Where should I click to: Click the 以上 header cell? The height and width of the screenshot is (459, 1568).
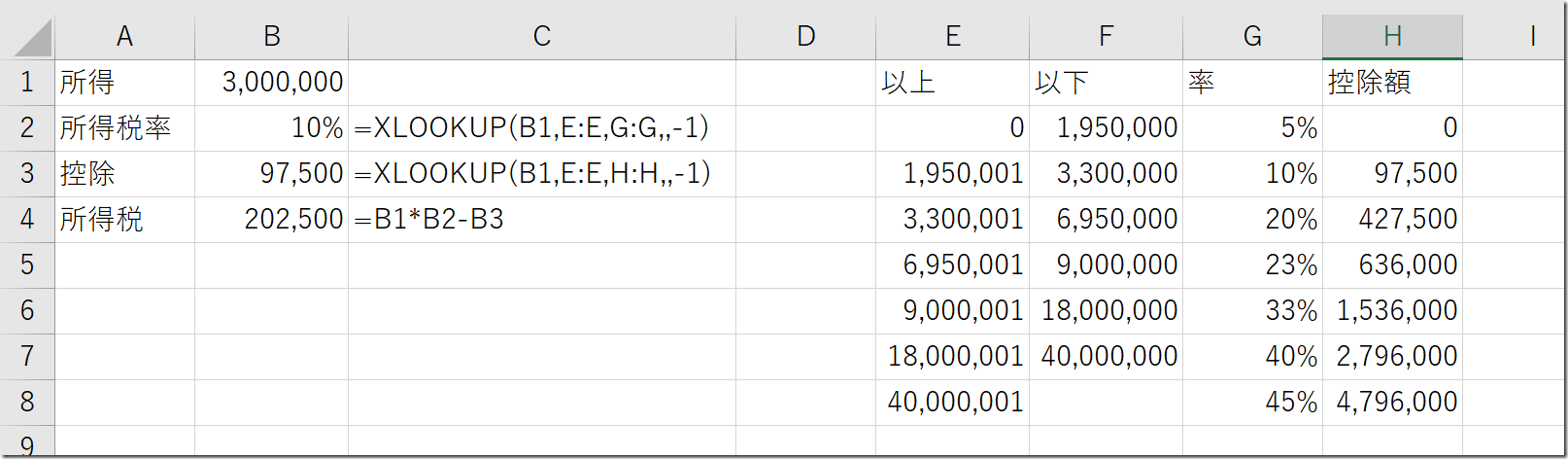pyautogui.click(x=952, y=83)
